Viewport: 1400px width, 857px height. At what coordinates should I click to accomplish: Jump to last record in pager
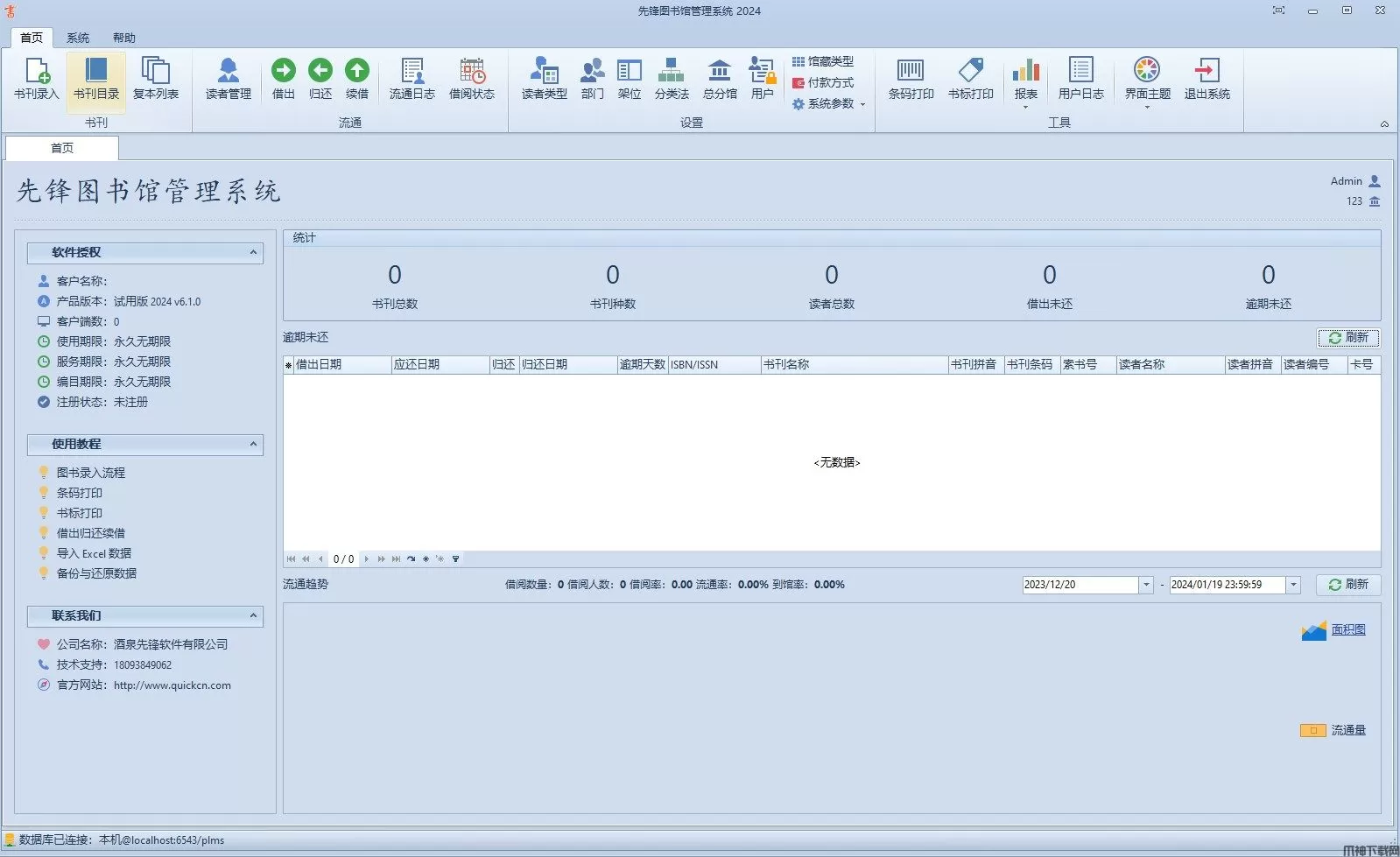pyautogui.click(x=396, y=558)
